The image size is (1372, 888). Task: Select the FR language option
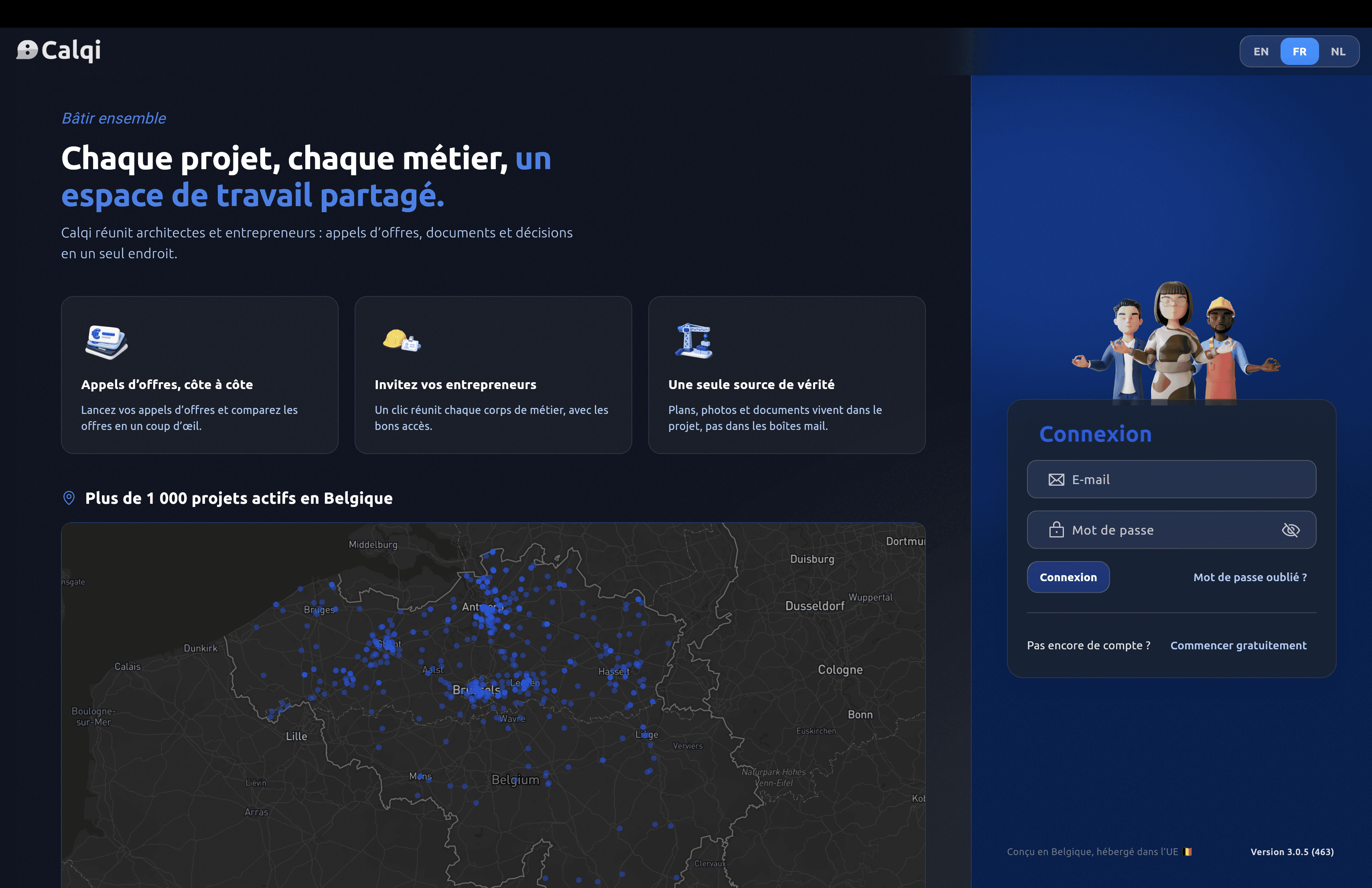tap(1299, 52)
